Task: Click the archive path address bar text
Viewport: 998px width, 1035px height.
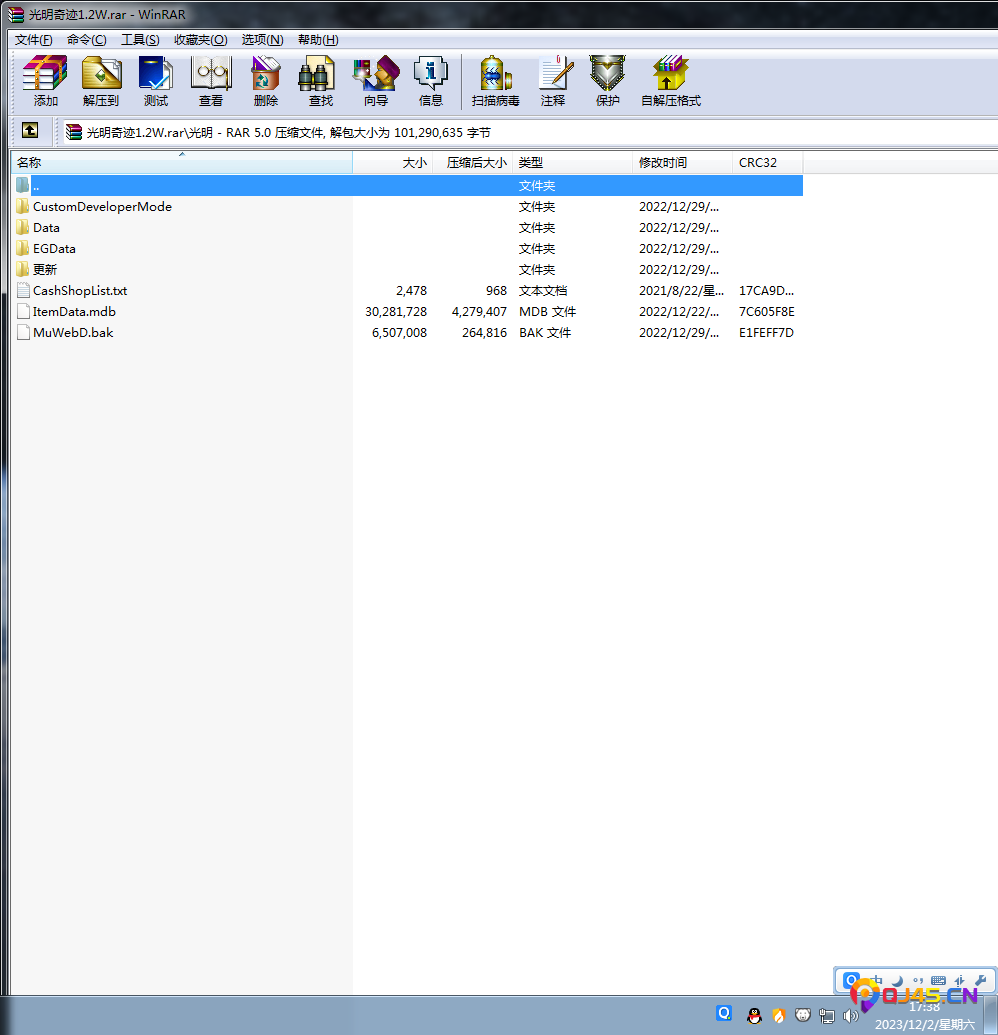Action: (x=288, y=133)
